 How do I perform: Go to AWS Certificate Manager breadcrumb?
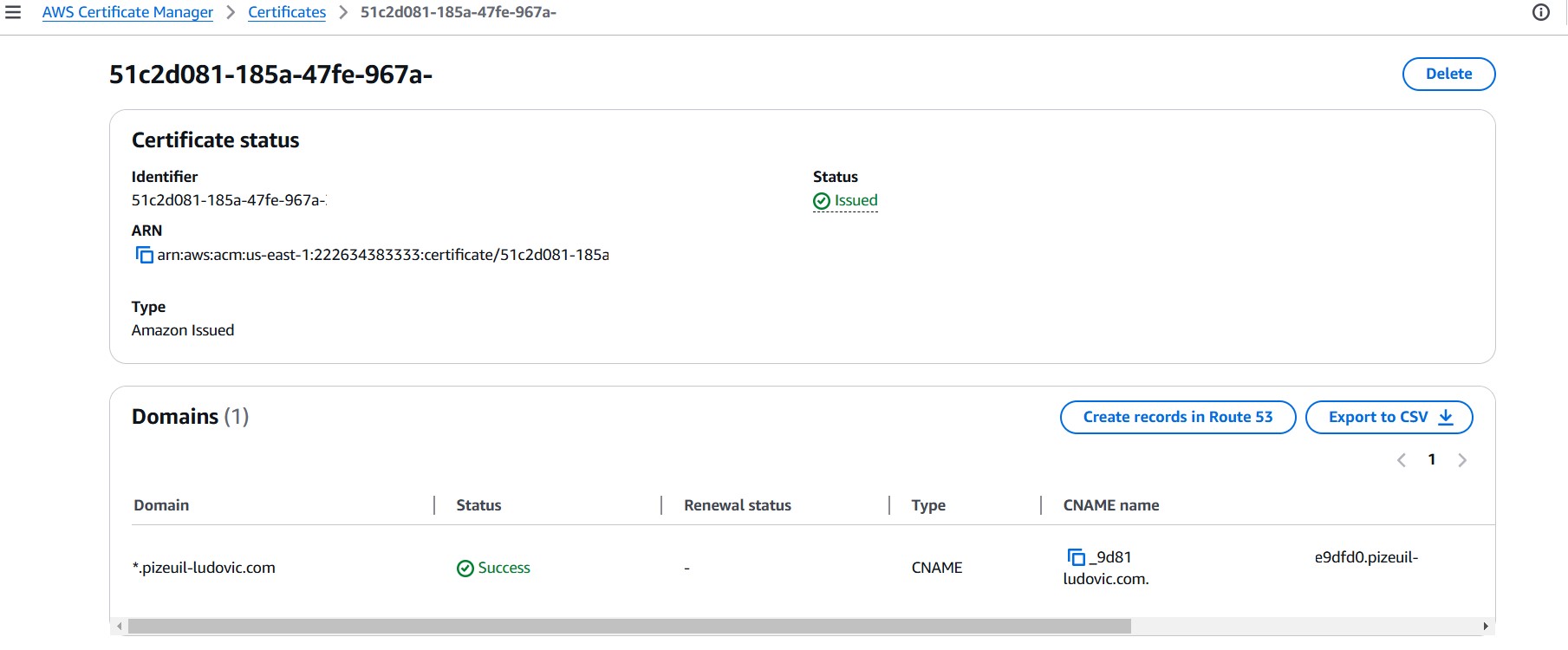pyautogui.click(x=127, y=12)
